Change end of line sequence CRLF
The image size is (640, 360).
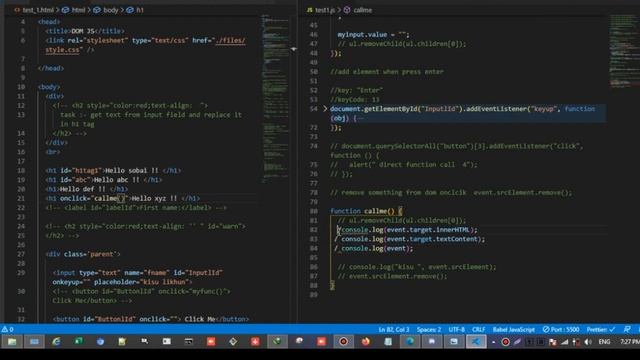pos(478,329)
